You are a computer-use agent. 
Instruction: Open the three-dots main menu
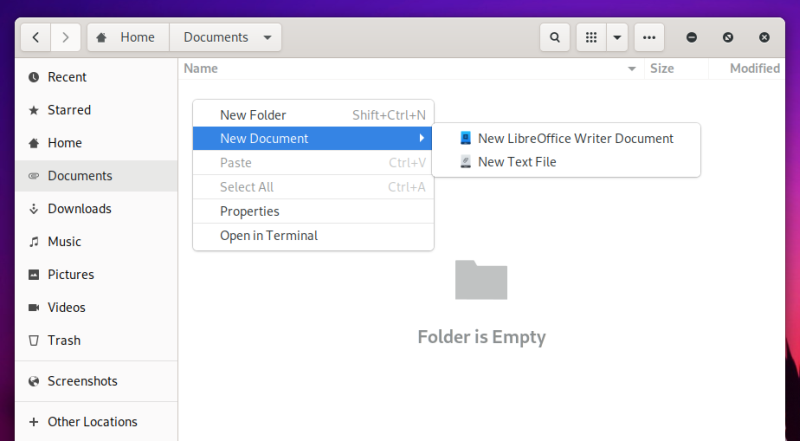[649, 37]
